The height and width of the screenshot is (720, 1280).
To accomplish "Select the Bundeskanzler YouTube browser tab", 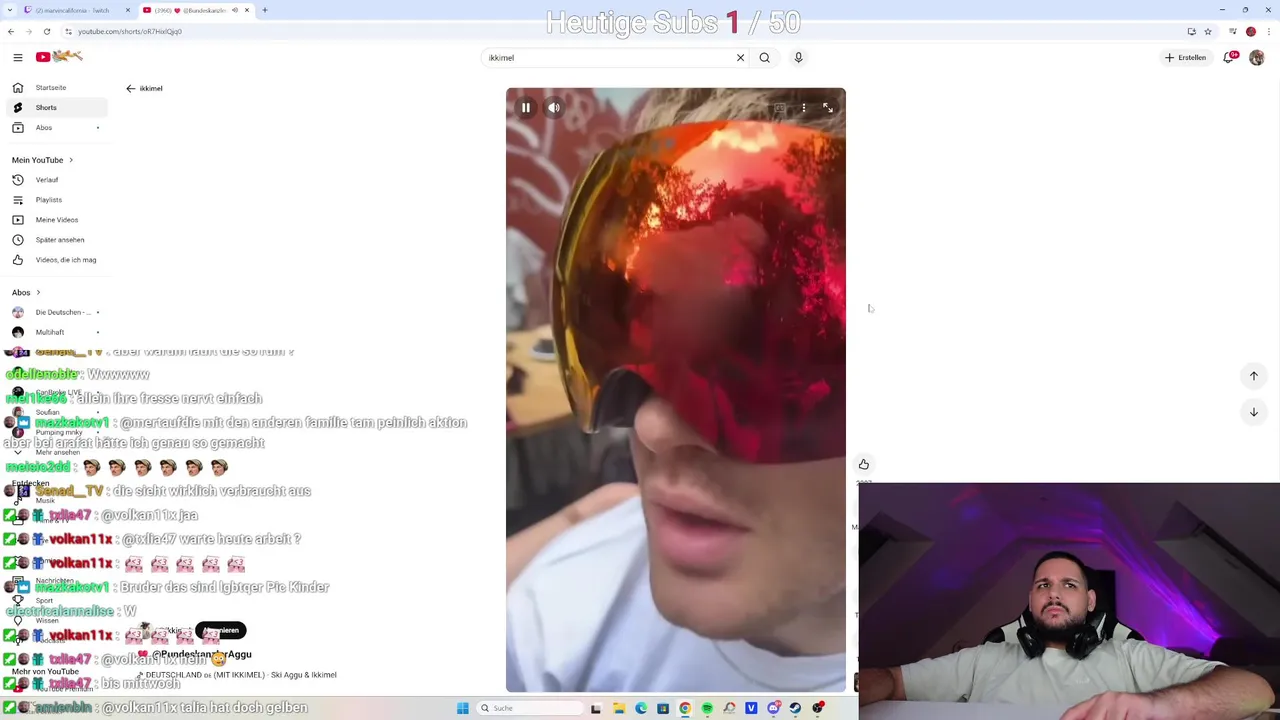I will [x=190, y=10].
